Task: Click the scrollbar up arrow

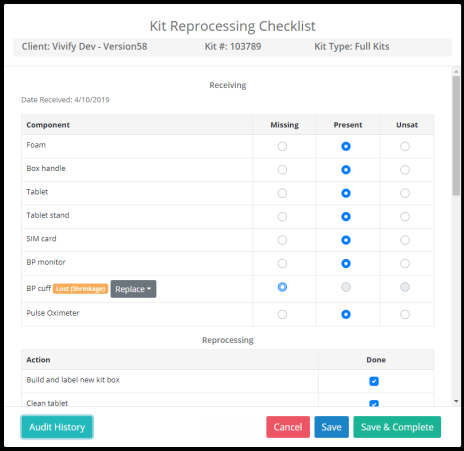Action: [x=456, y=72]
